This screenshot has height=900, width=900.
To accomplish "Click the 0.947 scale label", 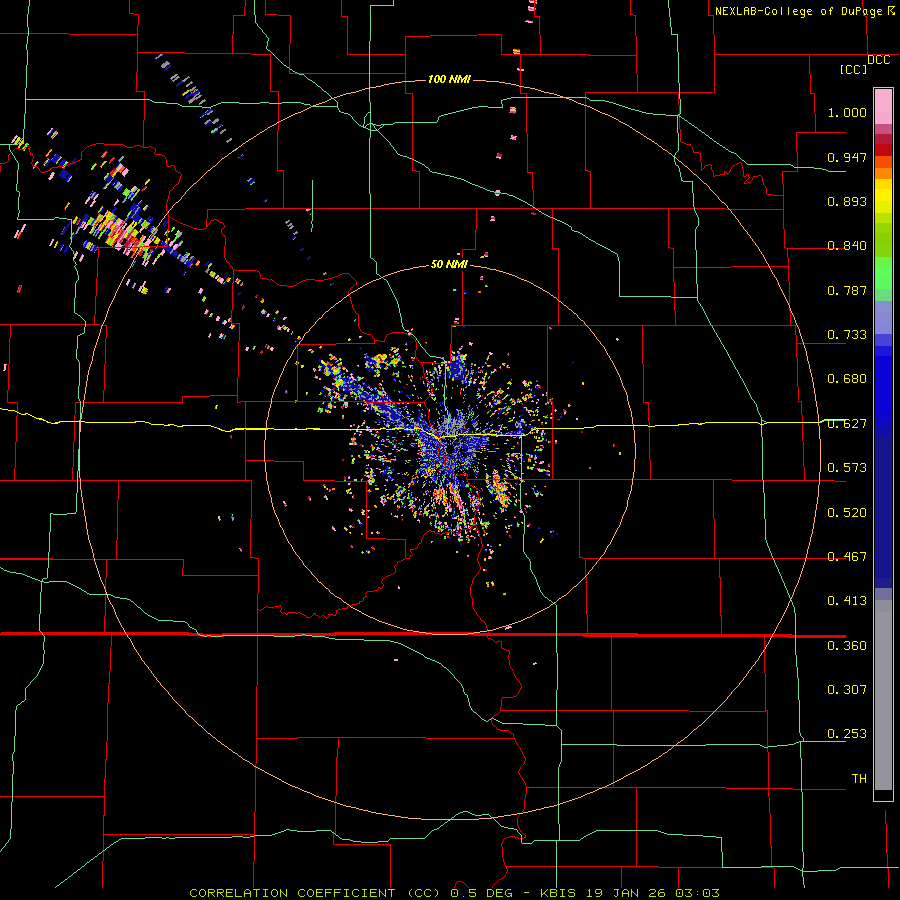I will tap(847, 157).
